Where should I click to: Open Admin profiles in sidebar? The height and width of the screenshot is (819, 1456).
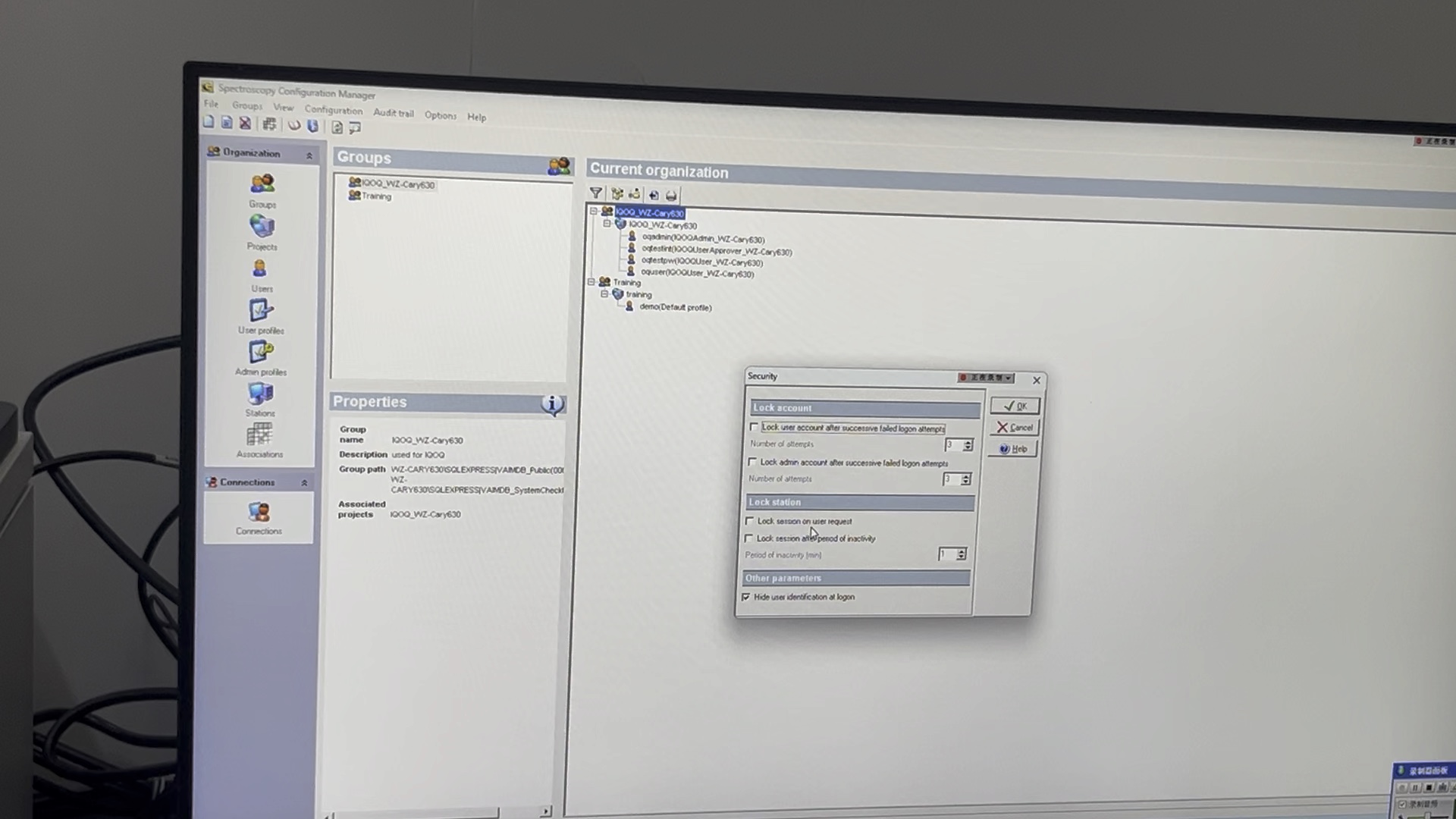(261, 353)
